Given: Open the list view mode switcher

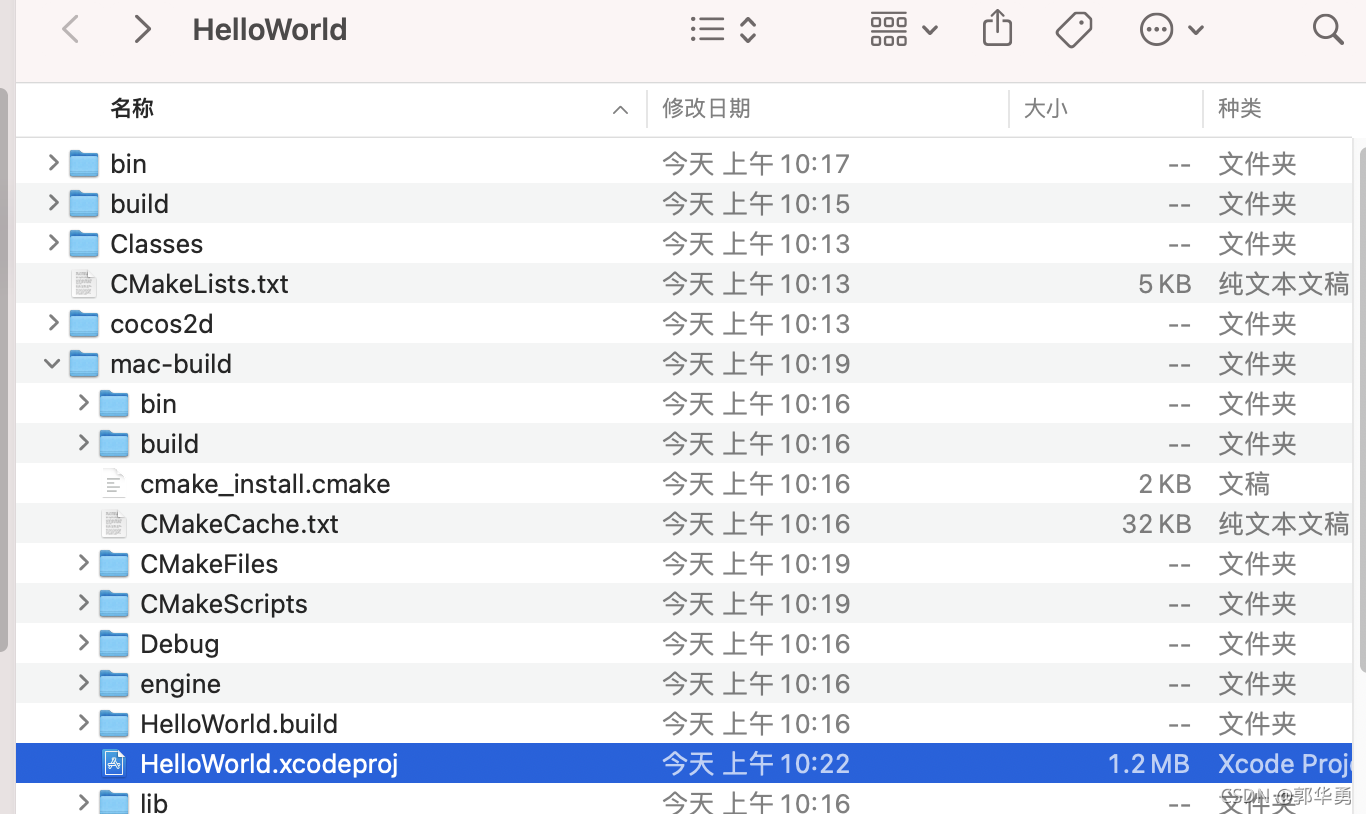Looking at the screenshot, I should (x=723, y=30).
